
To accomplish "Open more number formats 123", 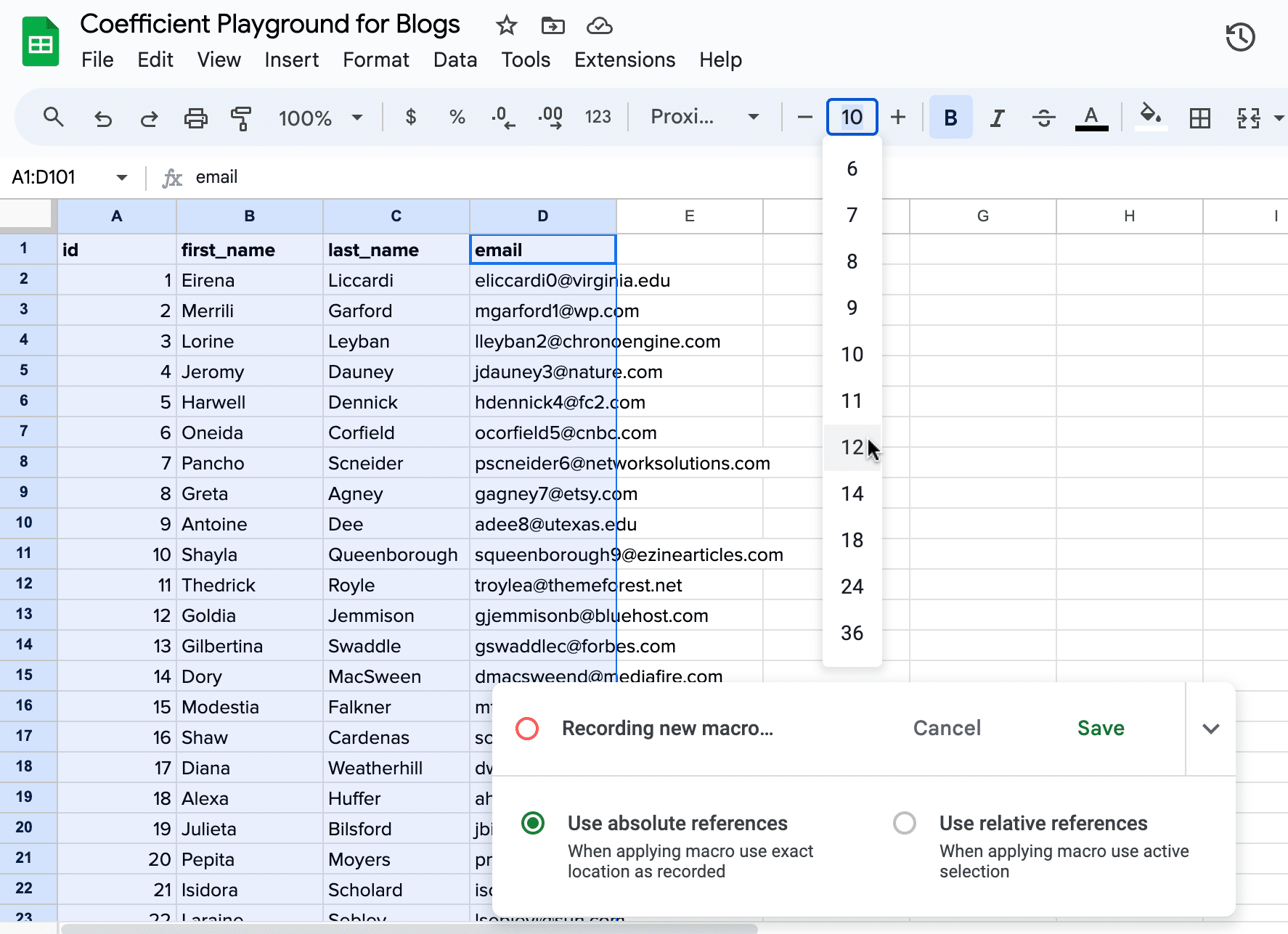I will click(598, 117).
